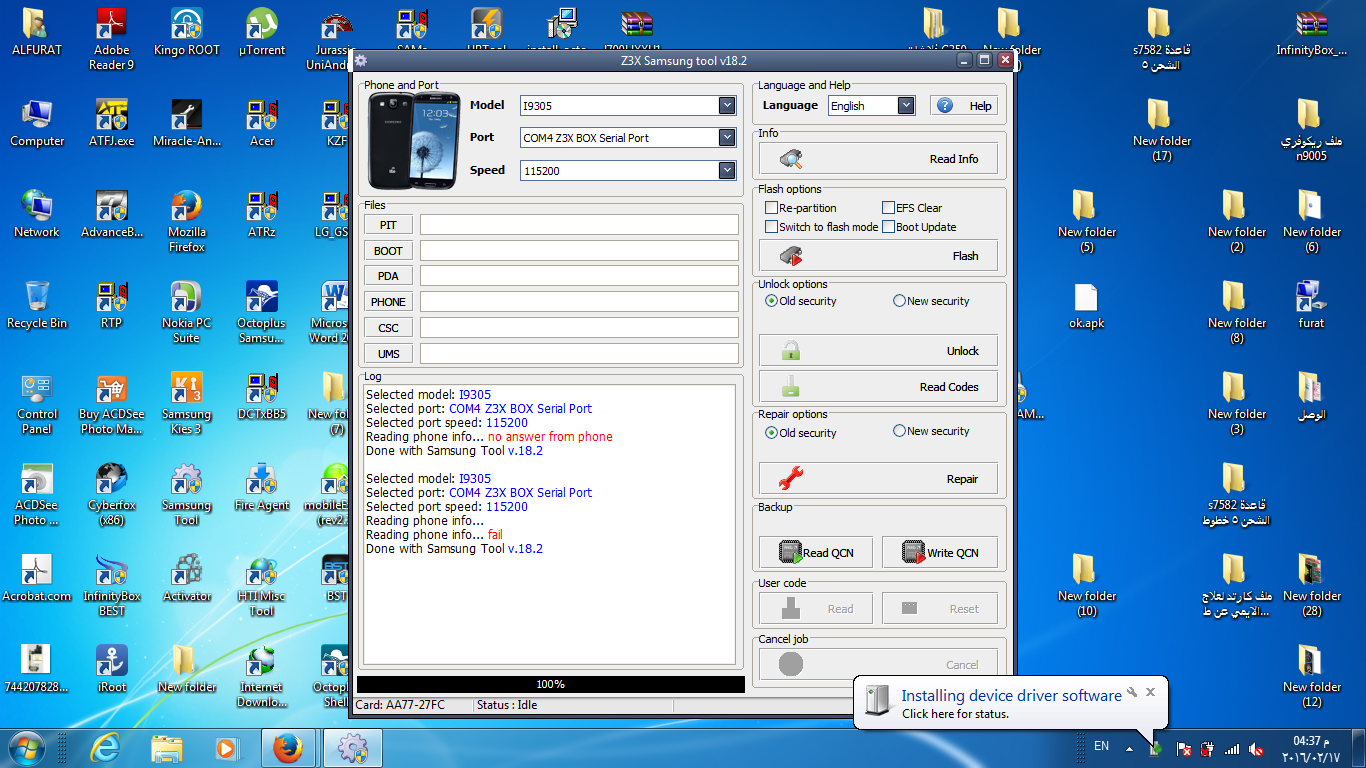Click the Read Info button

click(x=878, y=159)
